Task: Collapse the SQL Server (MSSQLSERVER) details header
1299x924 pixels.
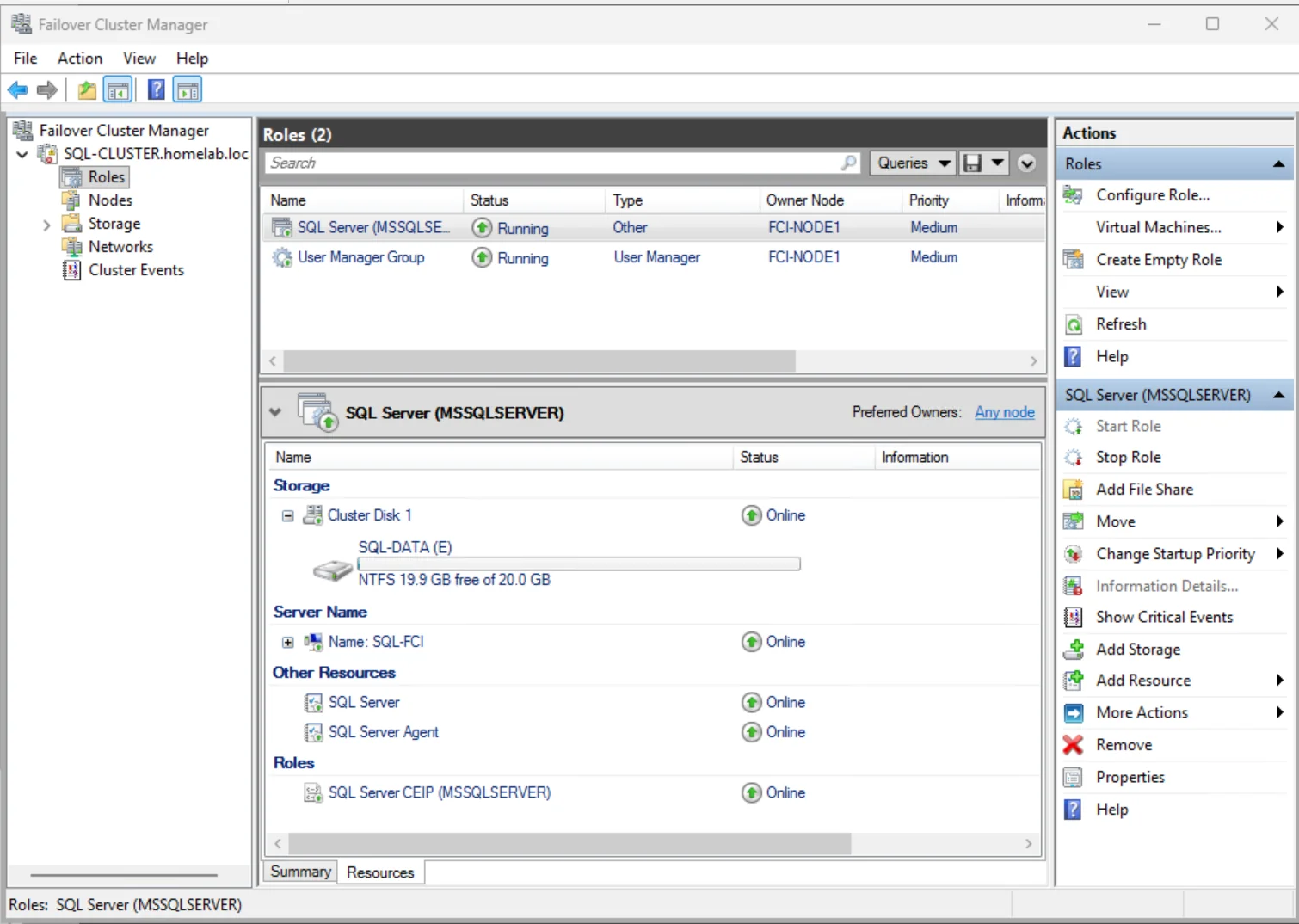Action: pos(275,412)
